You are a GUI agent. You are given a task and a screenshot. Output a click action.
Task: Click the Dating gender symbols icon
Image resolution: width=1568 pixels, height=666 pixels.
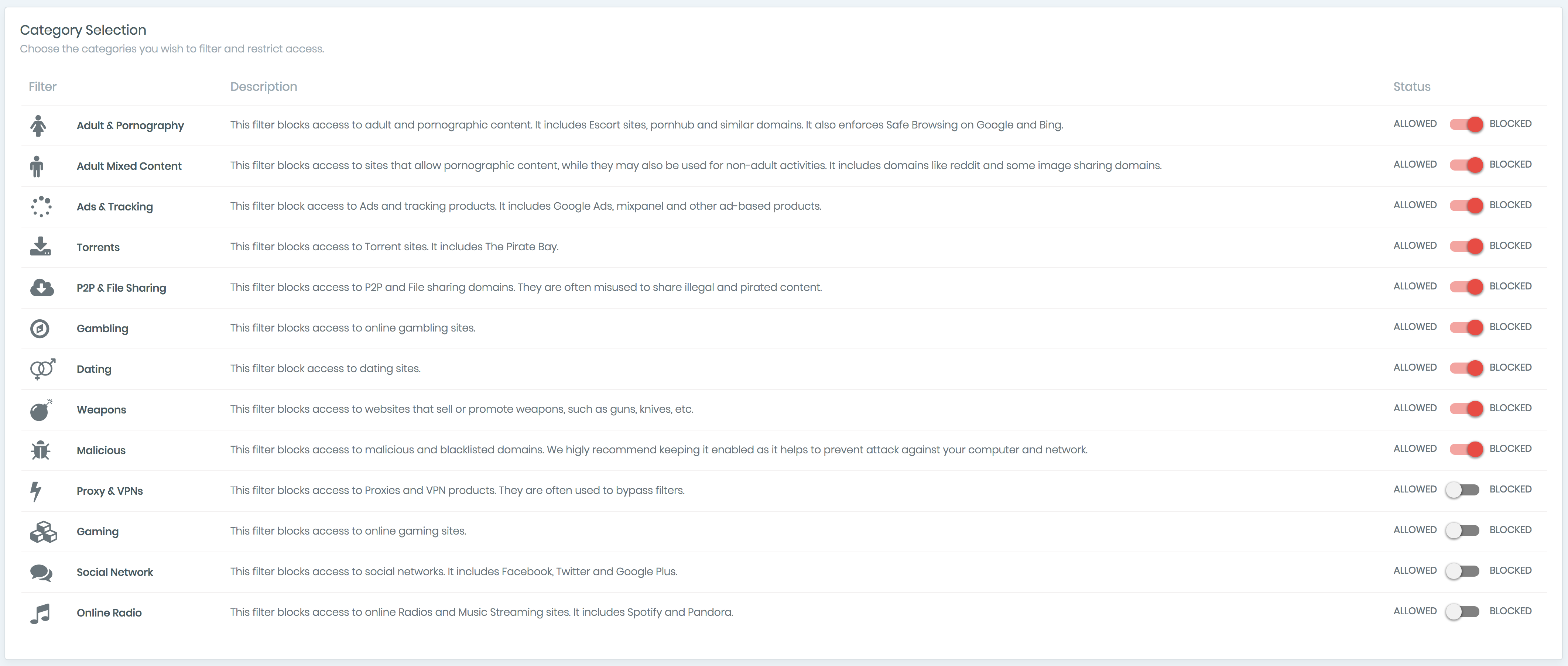[x=42, y=369]
